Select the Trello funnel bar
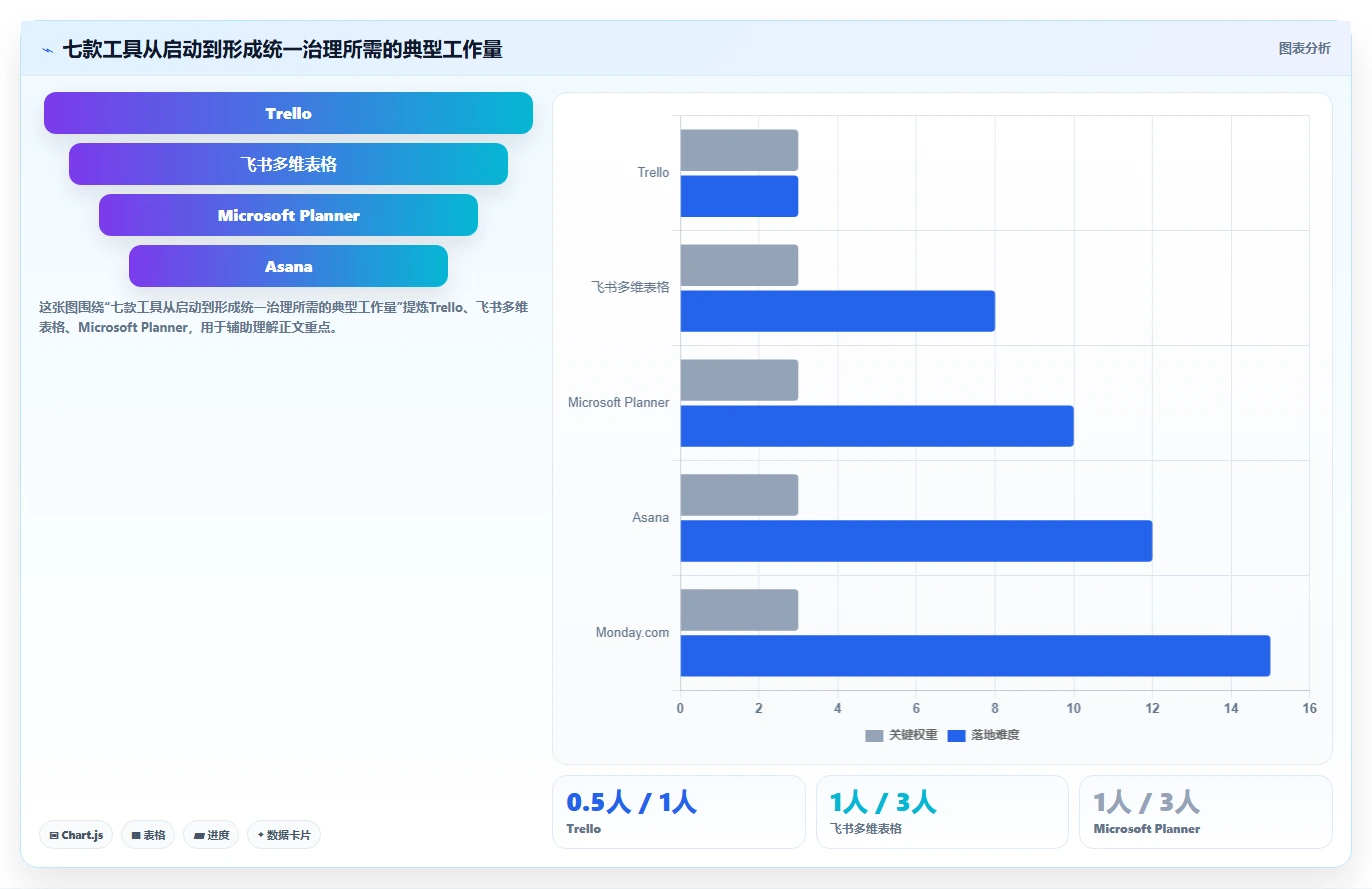Screen dimensions: 1372x889 (288, 113)
